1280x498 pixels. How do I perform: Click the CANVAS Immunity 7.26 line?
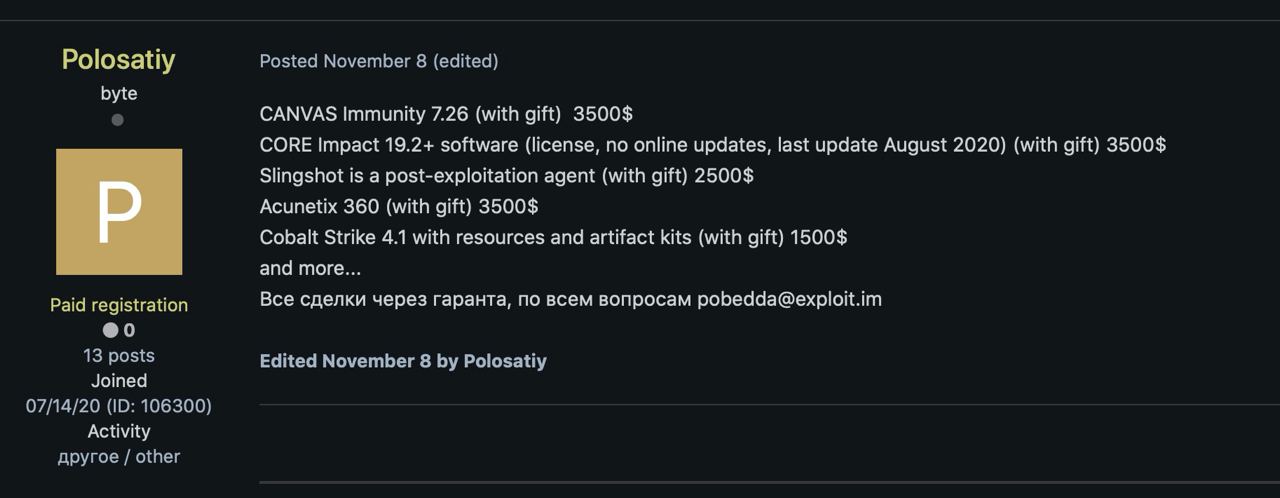coord(446,114)
